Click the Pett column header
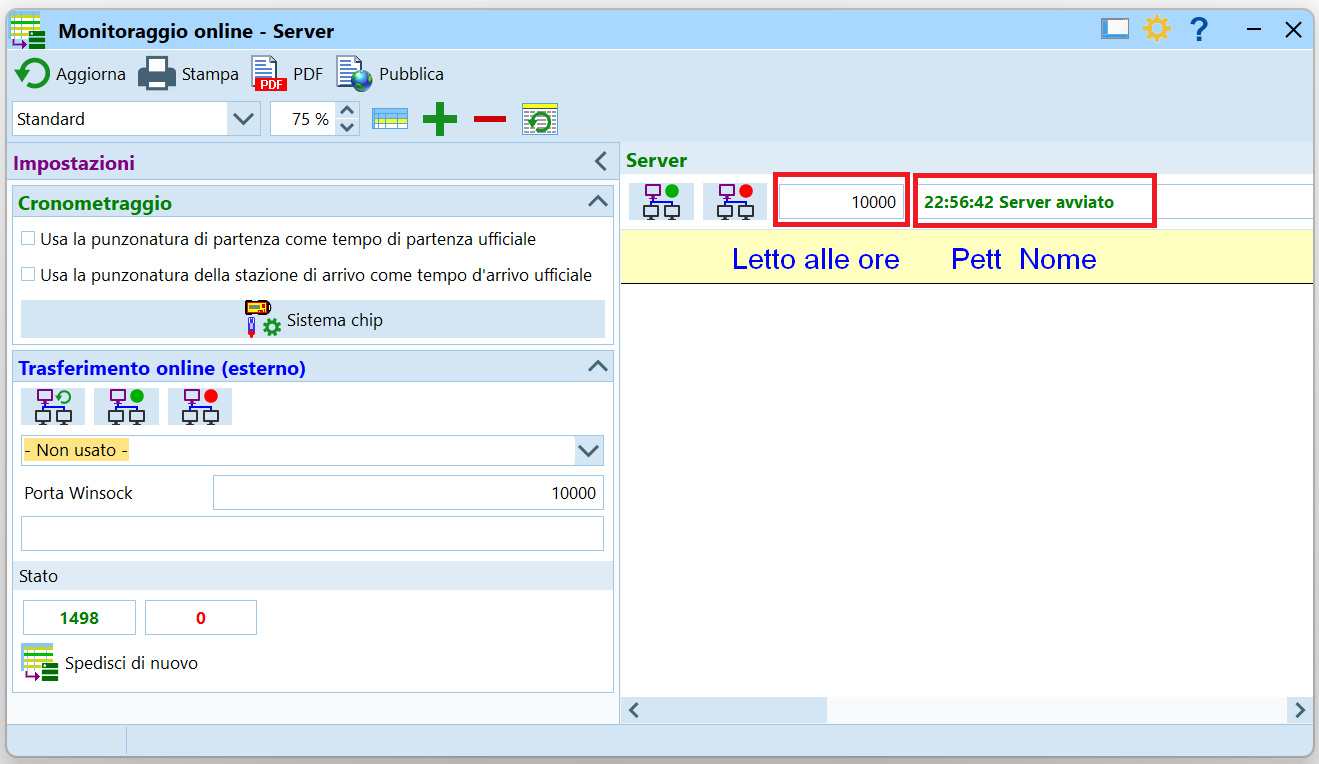 [977, 259]
